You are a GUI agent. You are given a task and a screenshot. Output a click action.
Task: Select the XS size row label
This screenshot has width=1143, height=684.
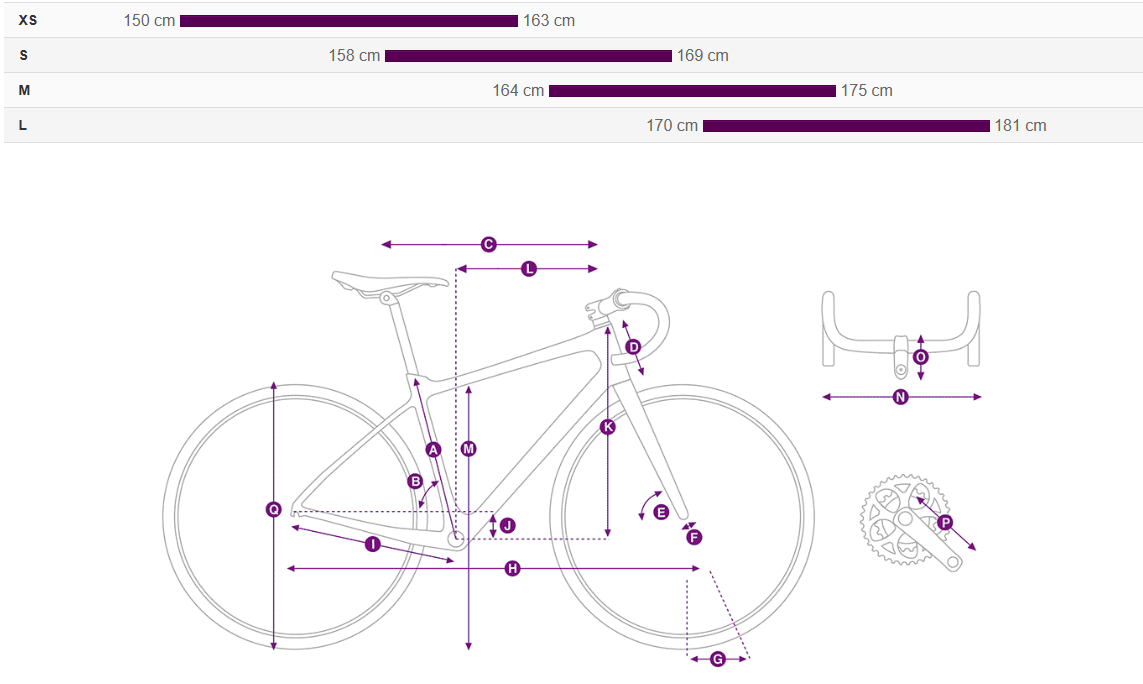[x=28, y=20]
